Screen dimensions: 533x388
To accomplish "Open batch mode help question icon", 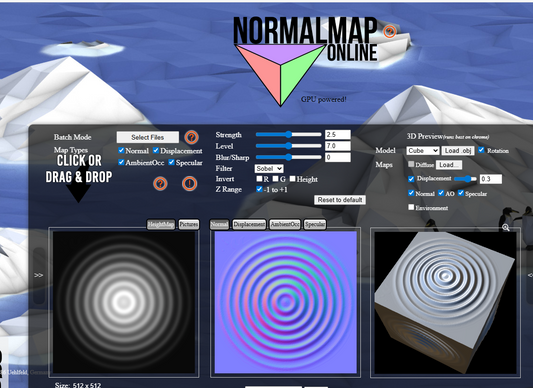I will (x=191, y=137).
